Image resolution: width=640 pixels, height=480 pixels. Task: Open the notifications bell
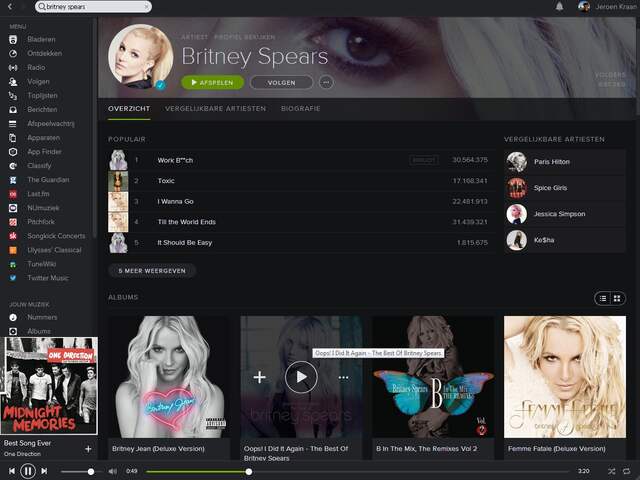click(x=559, y=7)
